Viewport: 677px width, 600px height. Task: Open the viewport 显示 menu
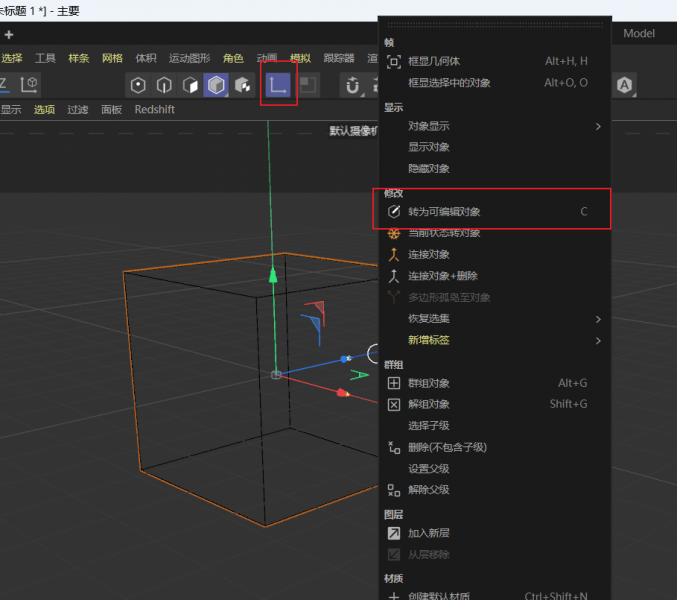click(x=11, y=110)
